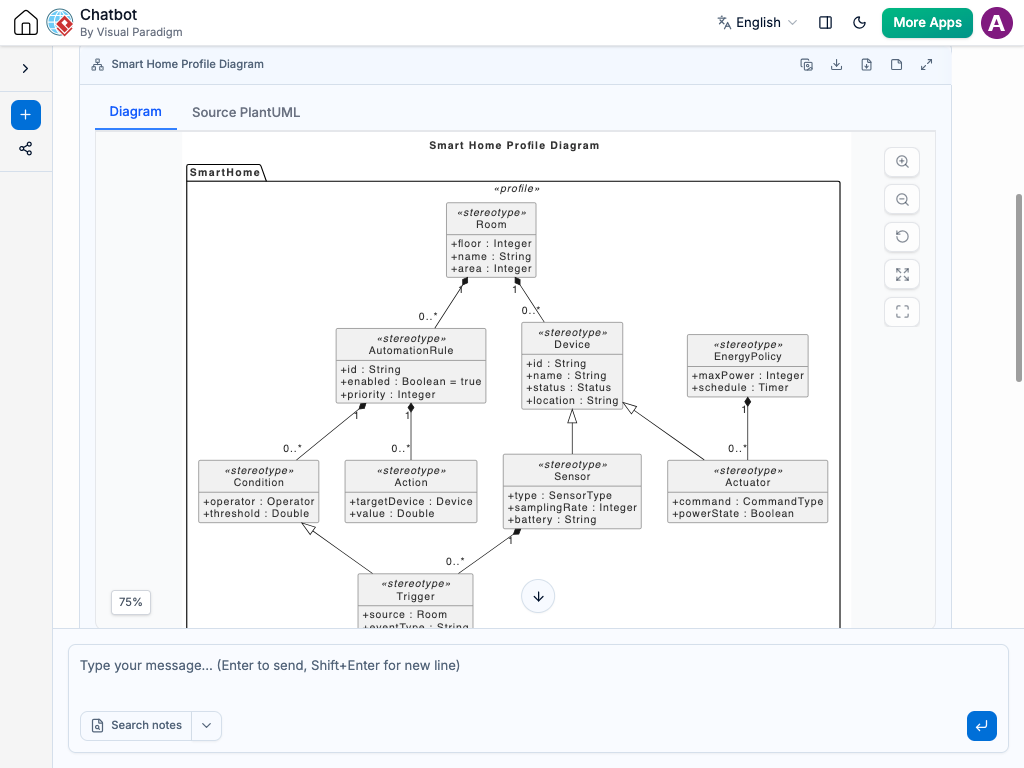Switch to dark mode moon icon
1024x768 pixels.
859,23
